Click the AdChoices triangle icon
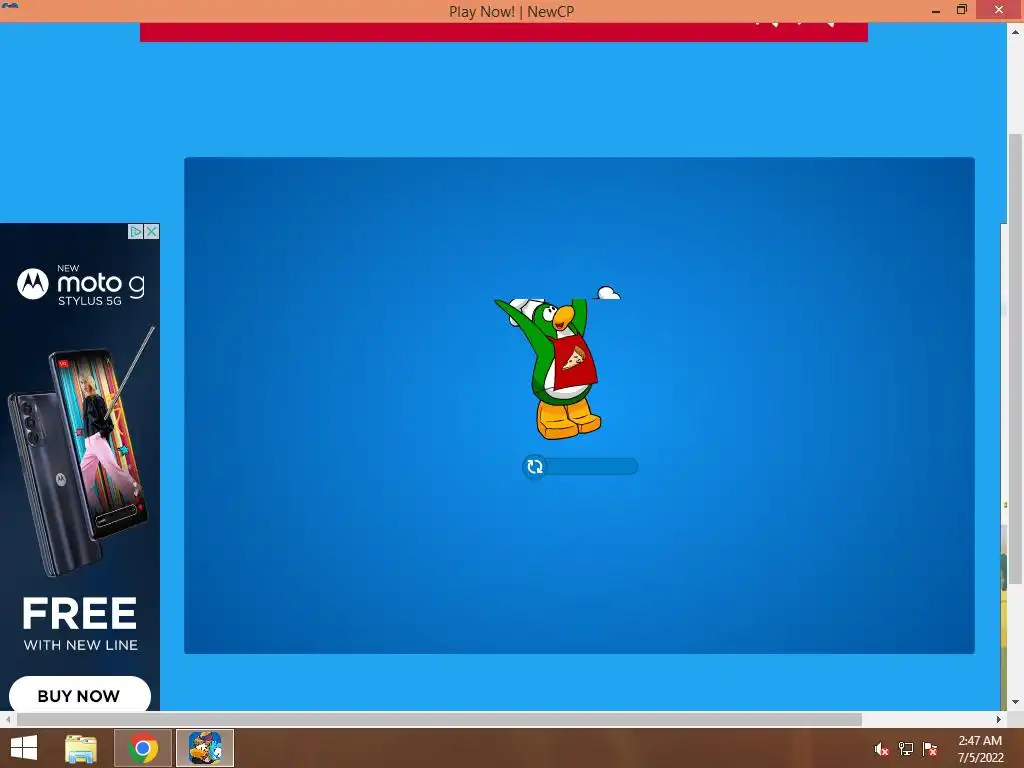Viewport: 1024px width, 768px height. point(136,231)
